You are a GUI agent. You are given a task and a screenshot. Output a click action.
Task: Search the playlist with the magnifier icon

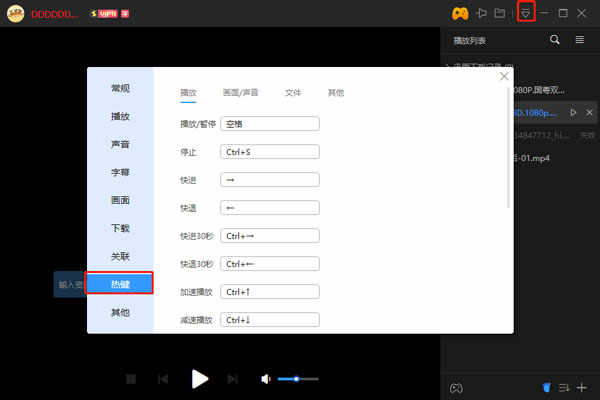(x=554, y=39)
